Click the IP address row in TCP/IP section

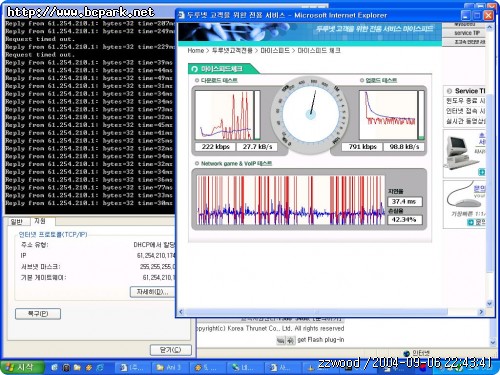97,256
